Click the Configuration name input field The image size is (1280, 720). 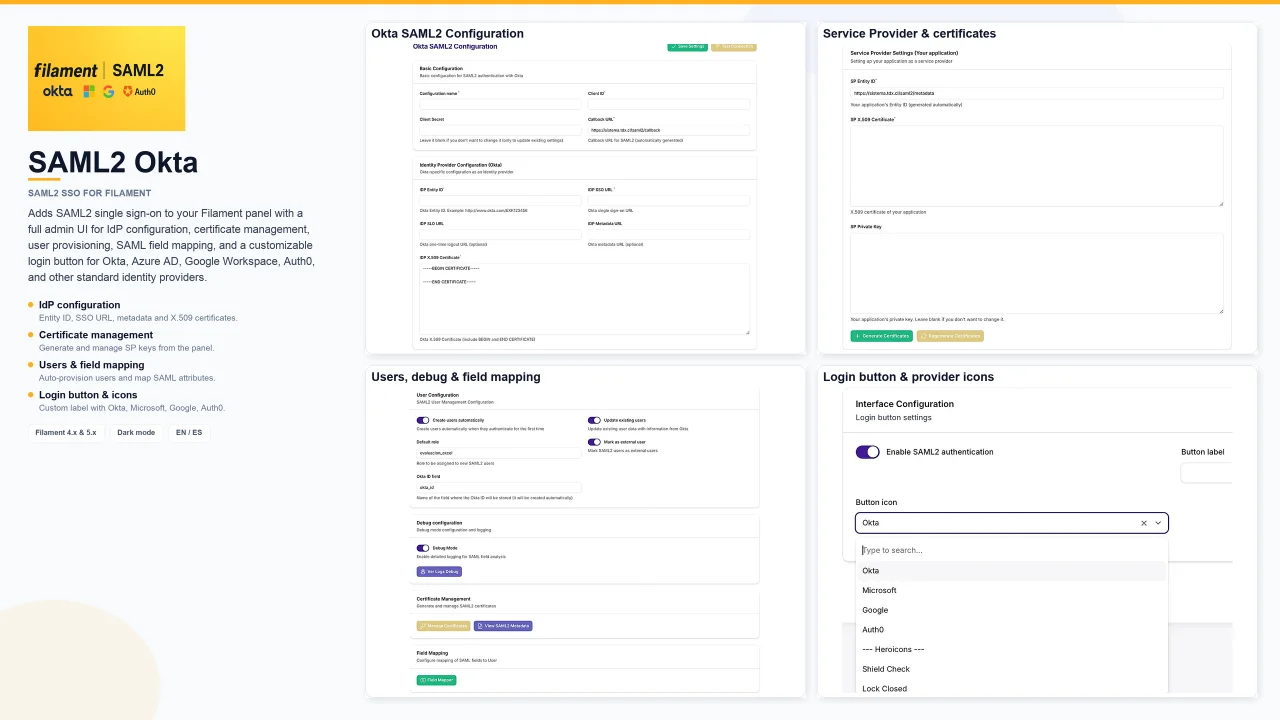[x=500, y=103]
